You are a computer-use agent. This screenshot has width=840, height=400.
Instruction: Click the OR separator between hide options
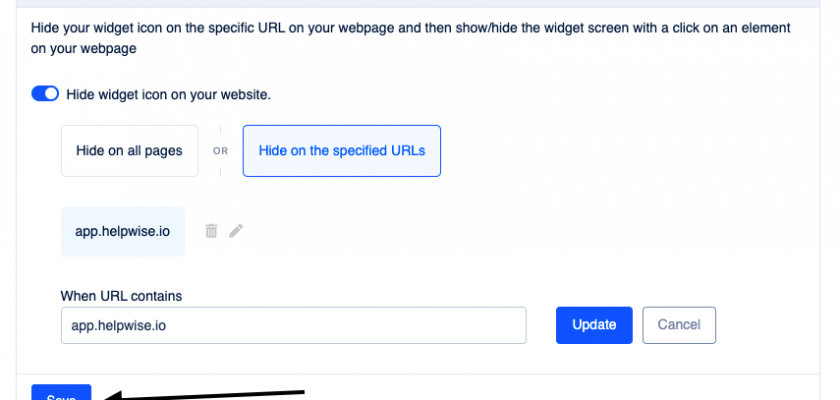pyautogui.click(x=220, y=152)
